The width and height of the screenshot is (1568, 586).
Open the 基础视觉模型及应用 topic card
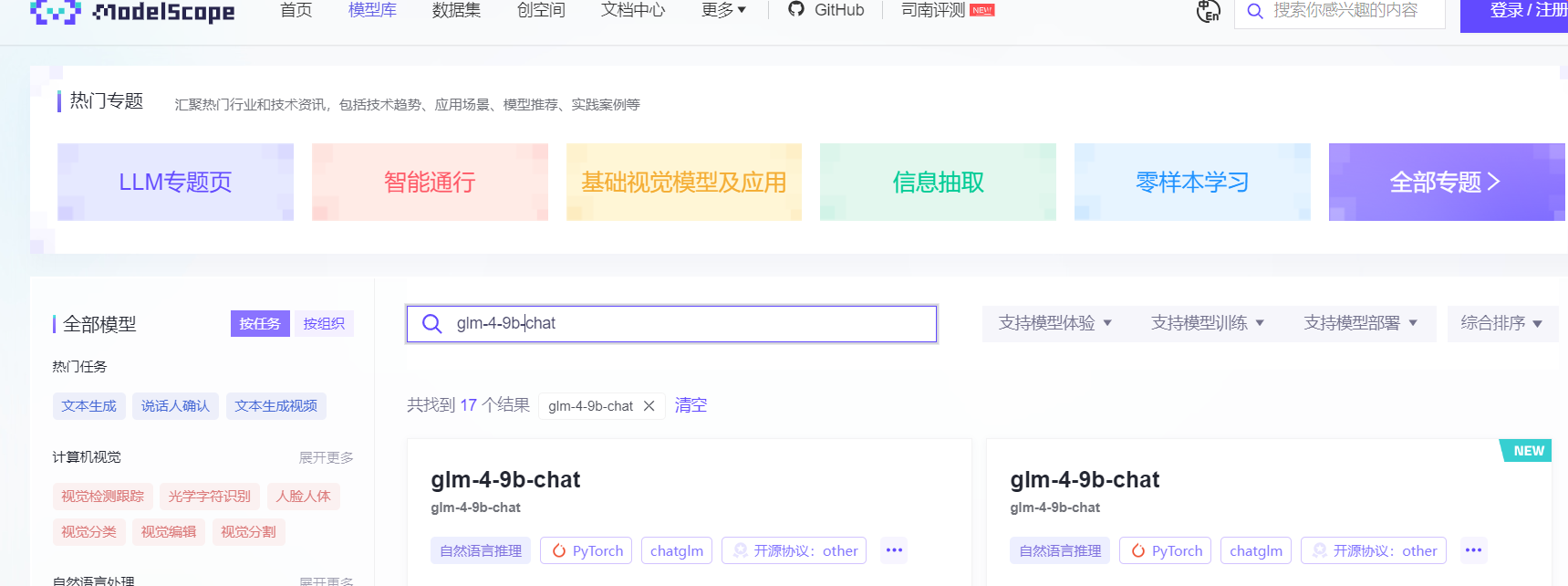[x=684, y=182]
